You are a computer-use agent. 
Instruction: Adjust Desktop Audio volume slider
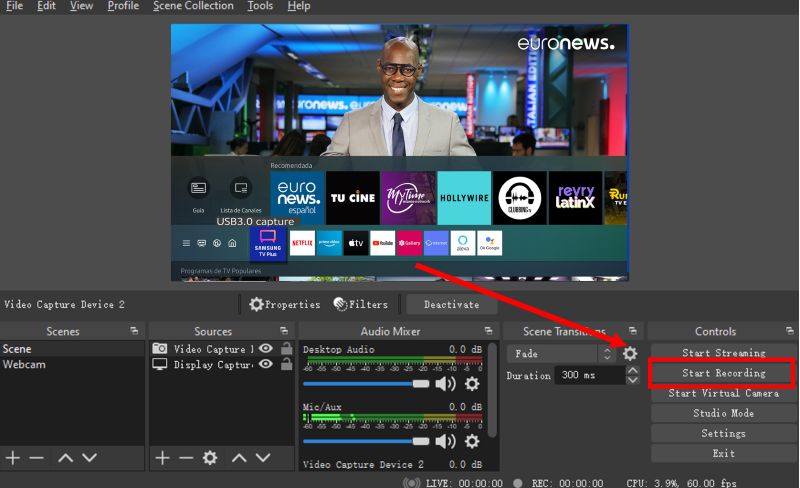pyautogui.click(x=366, y=384)
